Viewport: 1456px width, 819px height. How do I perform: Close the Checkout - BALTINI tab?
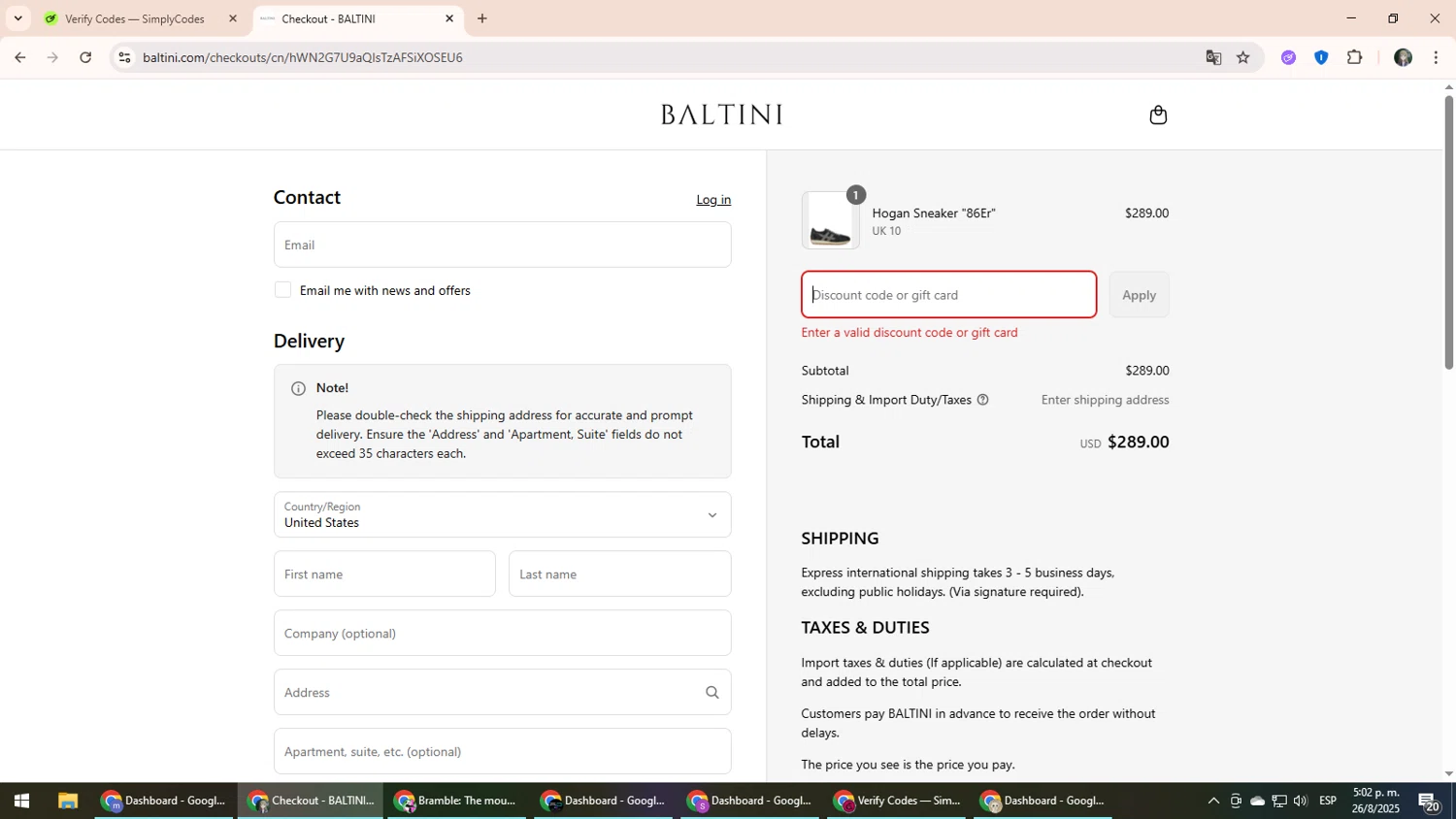[x=449, y=18]
